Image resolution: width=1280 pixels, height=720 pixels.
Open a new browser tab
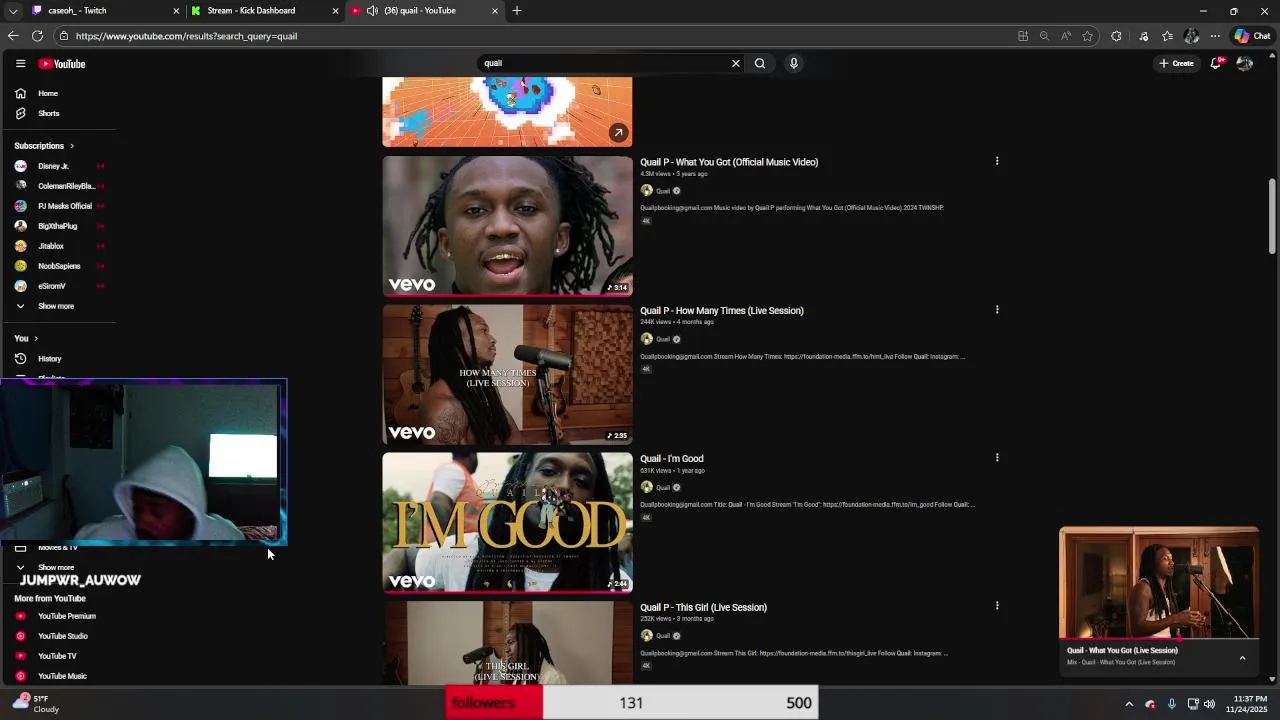click(517, 11)
